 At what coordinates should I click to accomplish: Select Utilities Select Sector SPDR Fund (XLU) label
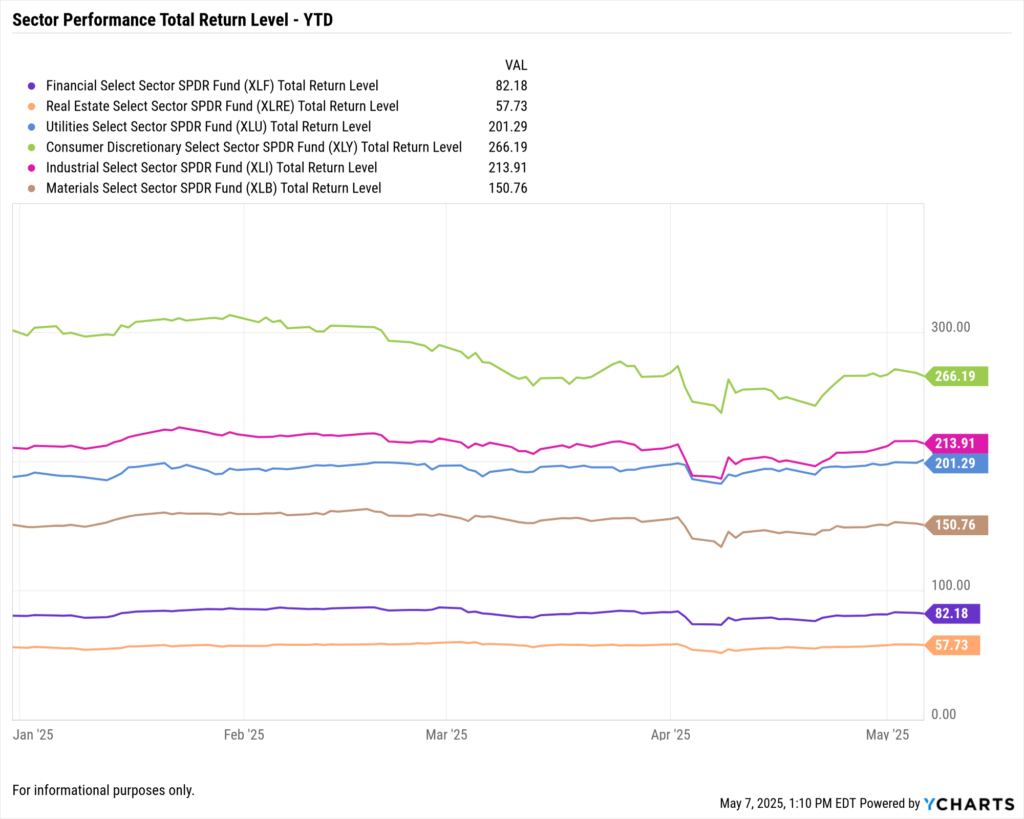tap(208, 127)
